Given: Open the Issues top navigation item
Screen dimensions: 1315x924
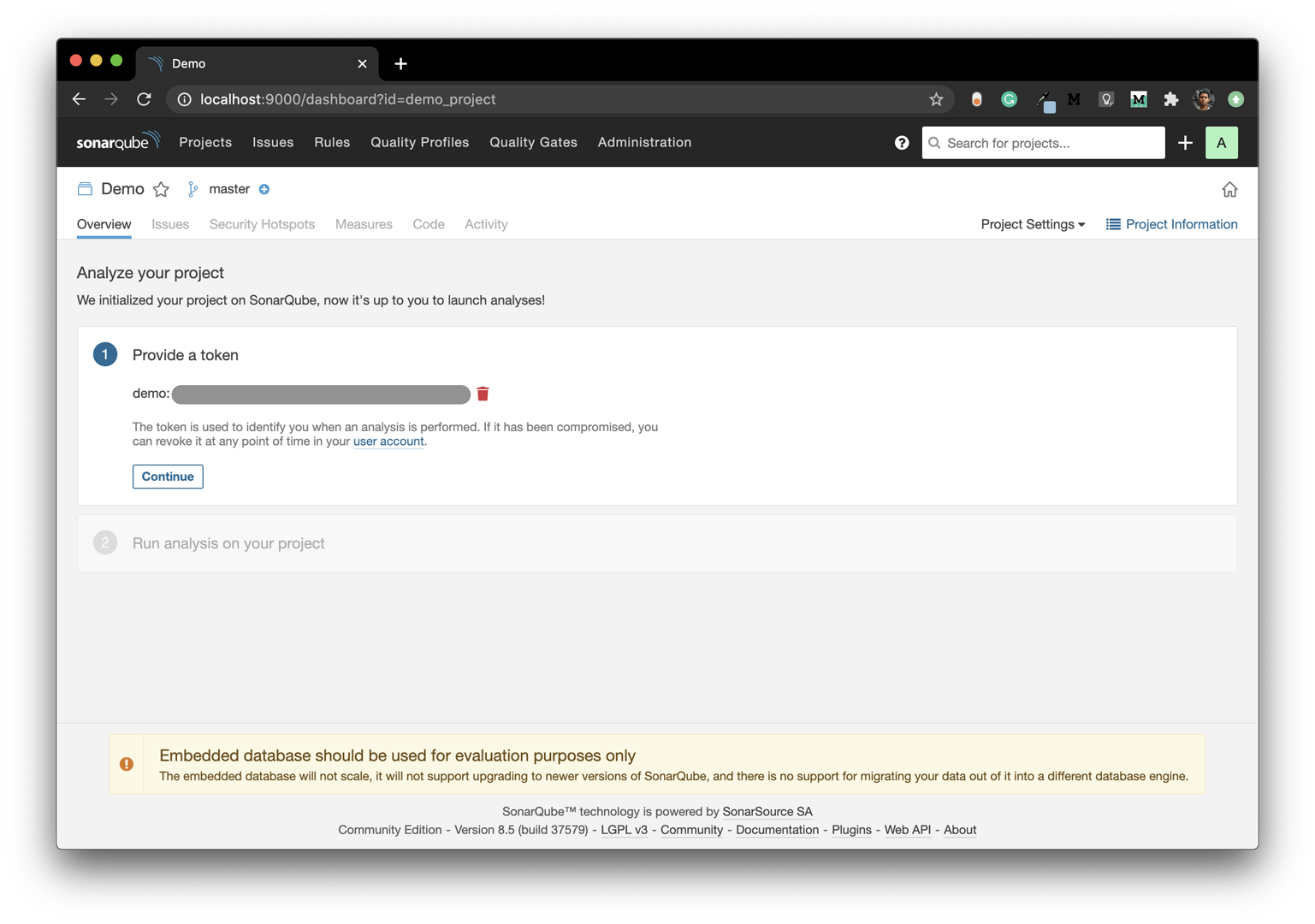Looking at the screenshot, I should coord(273,142).
